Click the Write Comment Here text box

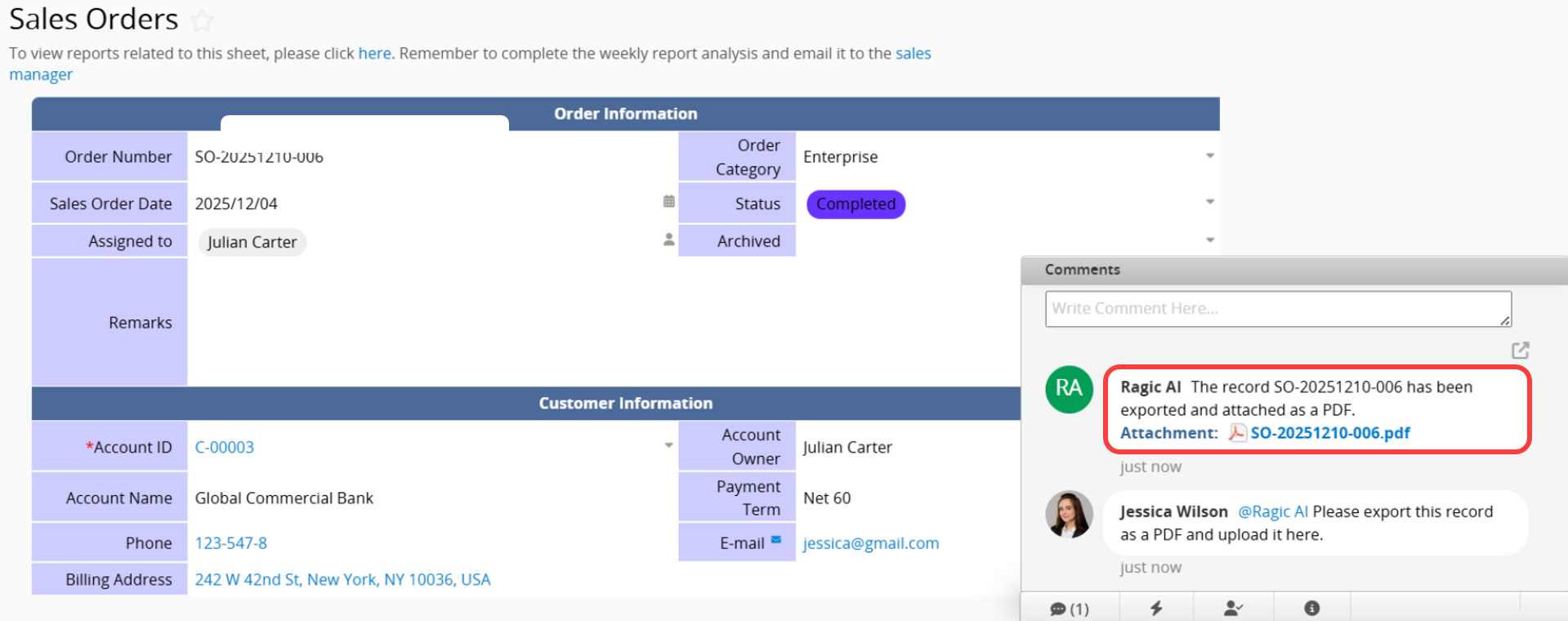(1277, 309)
